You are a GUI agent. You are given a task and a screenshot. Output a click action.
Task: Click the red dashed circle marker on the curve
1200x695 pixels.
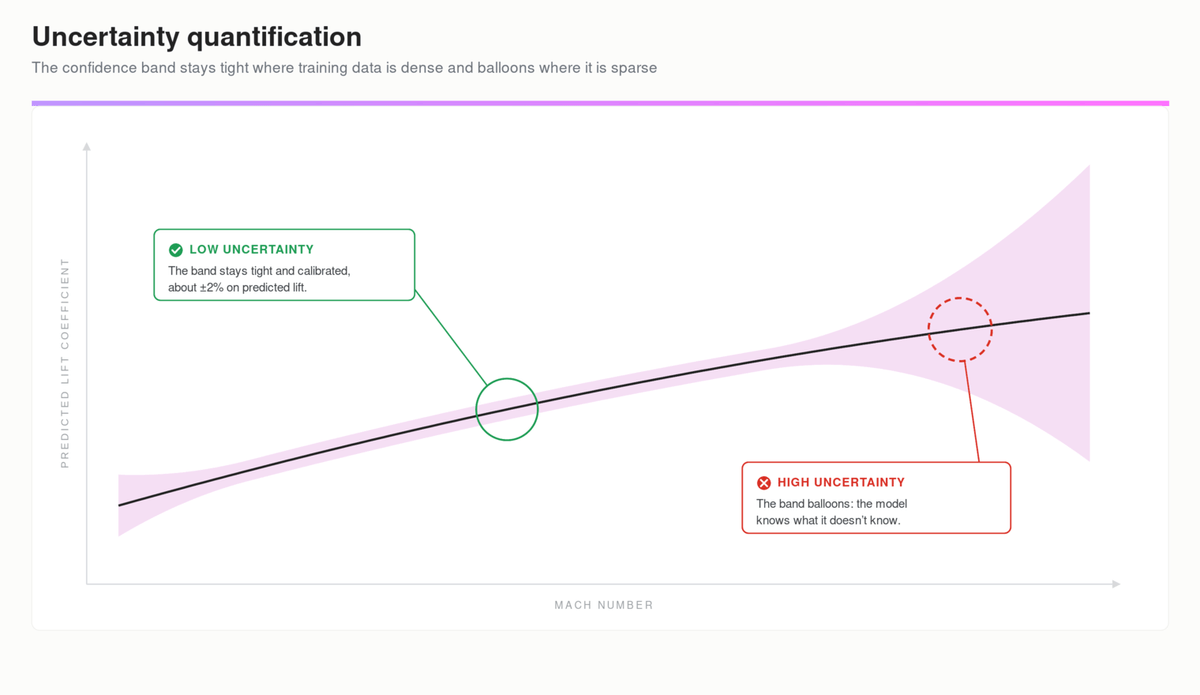(x=960, y=329)
